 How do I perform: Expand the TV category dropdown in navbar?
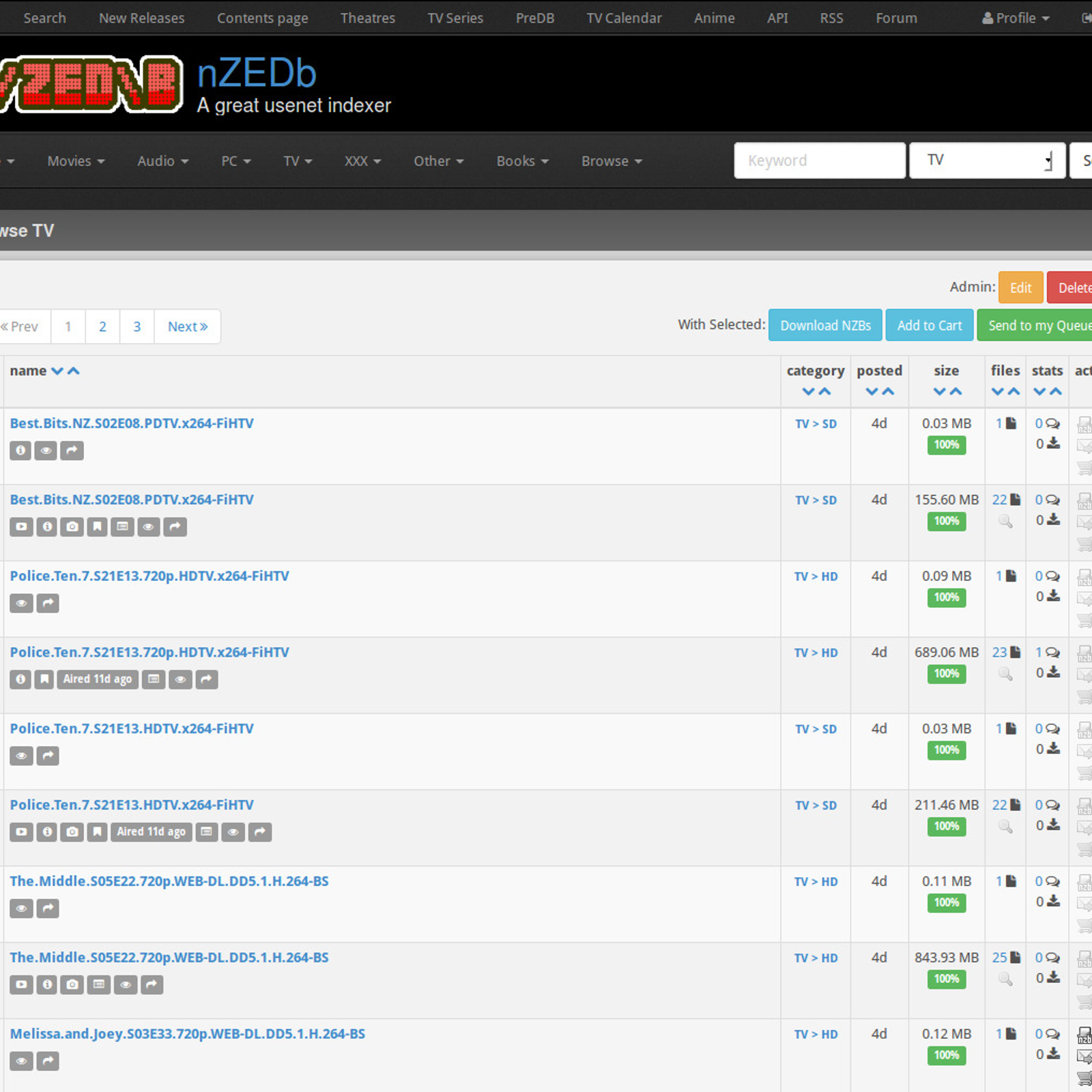click(298, 161)
